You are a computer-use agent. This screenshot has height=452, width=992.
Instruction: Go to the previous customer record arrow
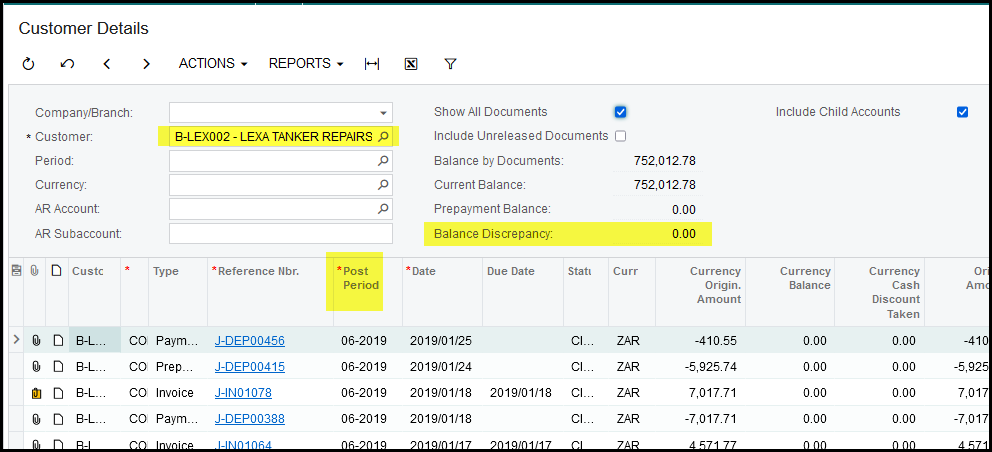tap(107, 64)
